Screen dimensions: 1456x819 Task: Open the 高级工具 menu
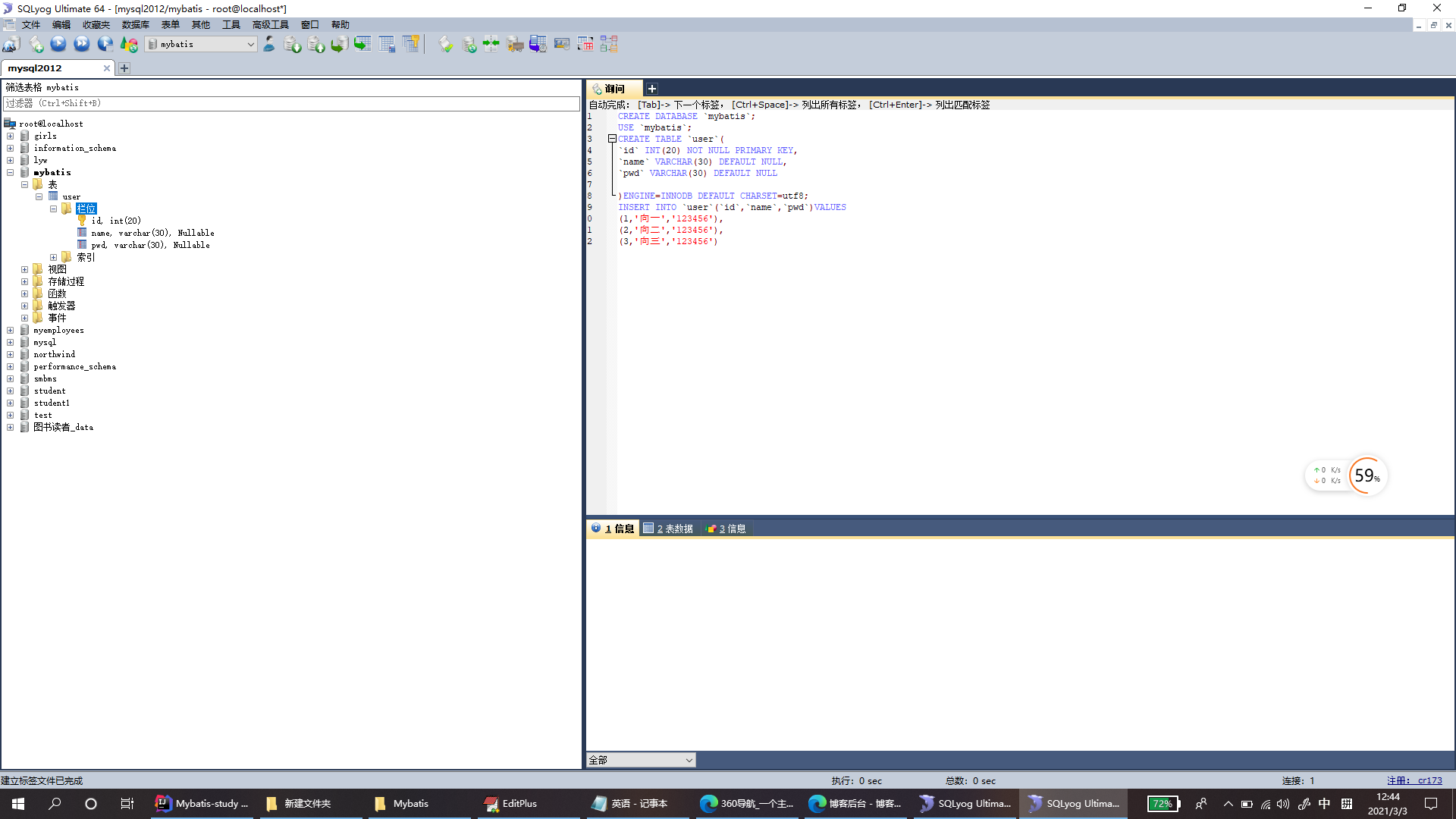pos(270,25)
